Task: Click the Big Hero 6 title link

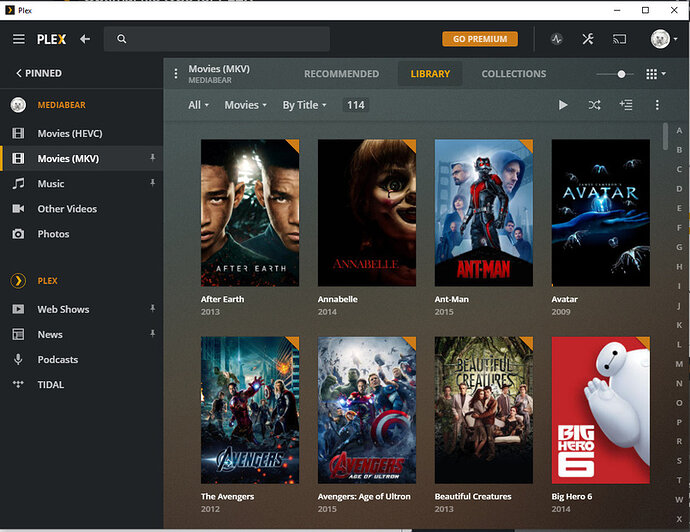Action: (572, 496)
